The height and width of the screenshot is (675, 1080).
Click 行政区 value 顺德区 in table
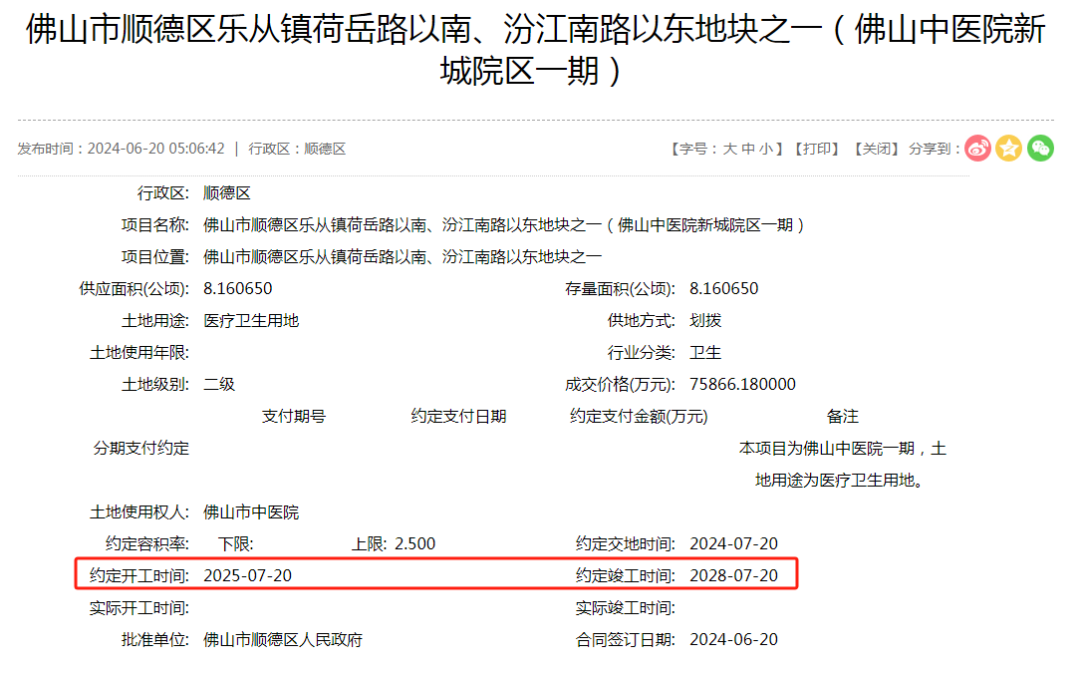click(x=227, y=193)
